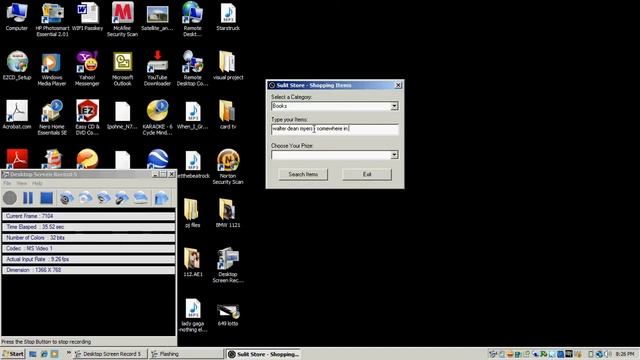
Task: Select the Satellite image file icon
Action: pyautogui.click(x=157, y=17)
